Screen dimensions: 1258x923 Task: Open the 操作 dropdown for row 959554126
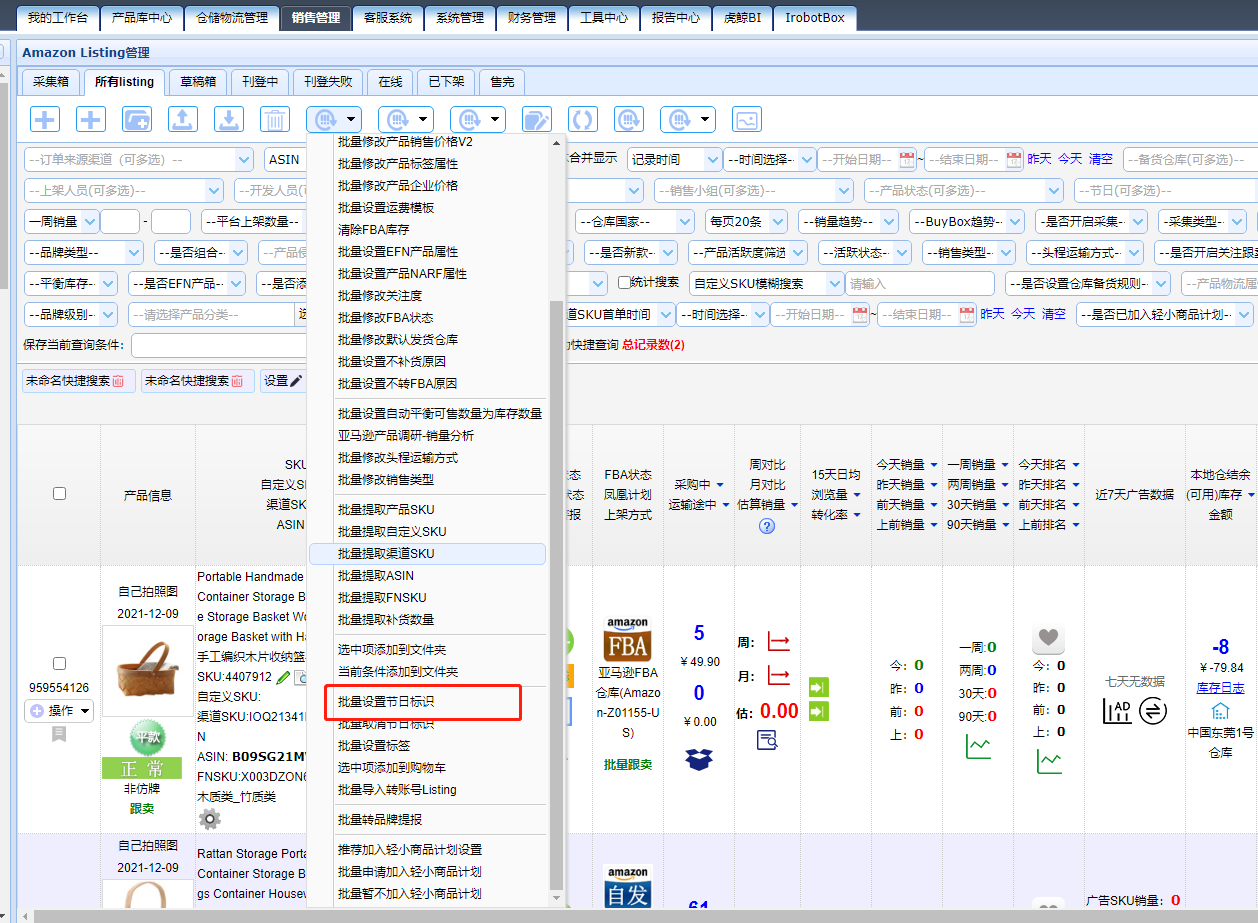pos(59,711)
